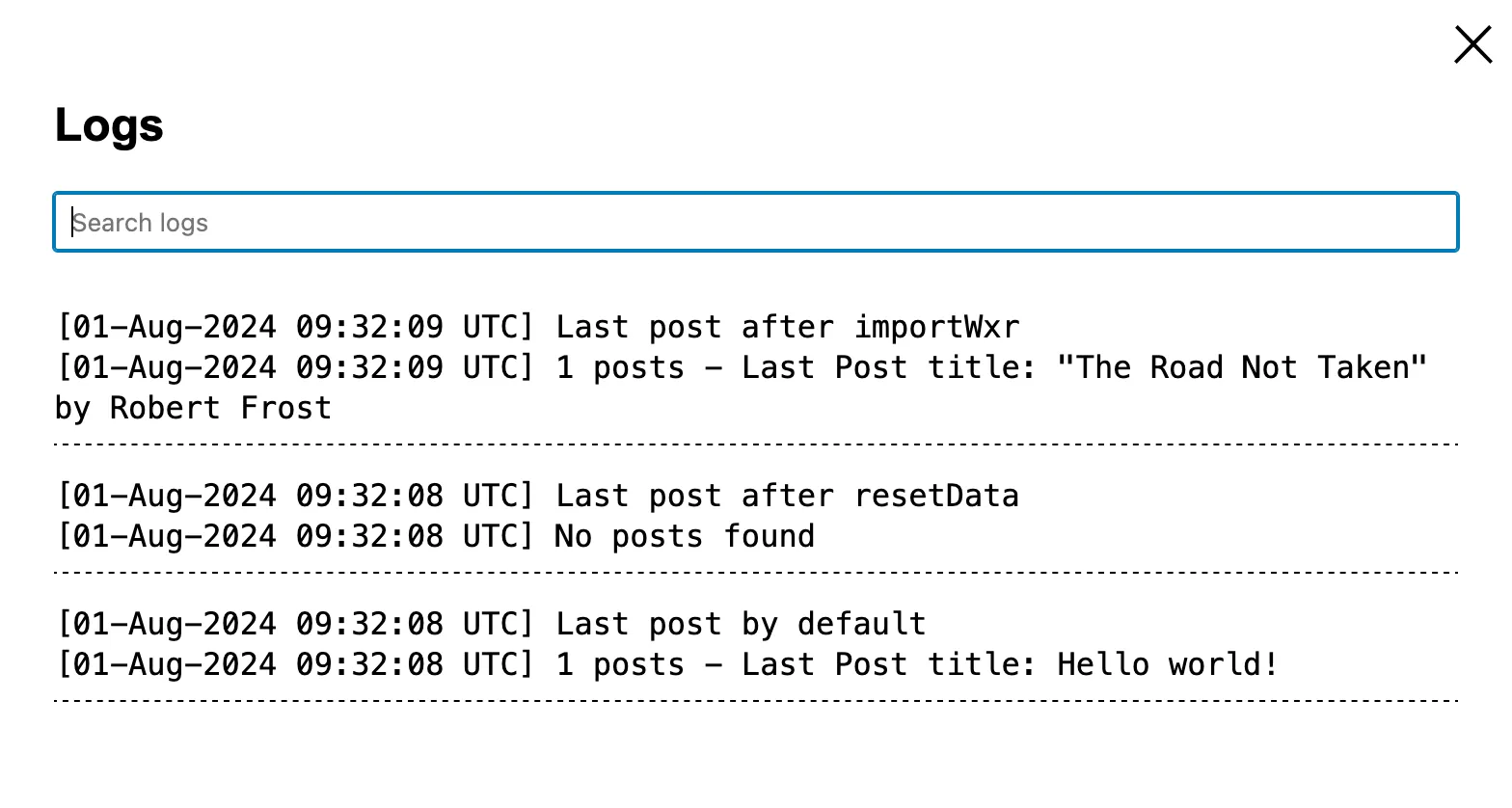Screen dimensions: 1512x808
Task: Click the X close icon
Action: [1472, 44]
